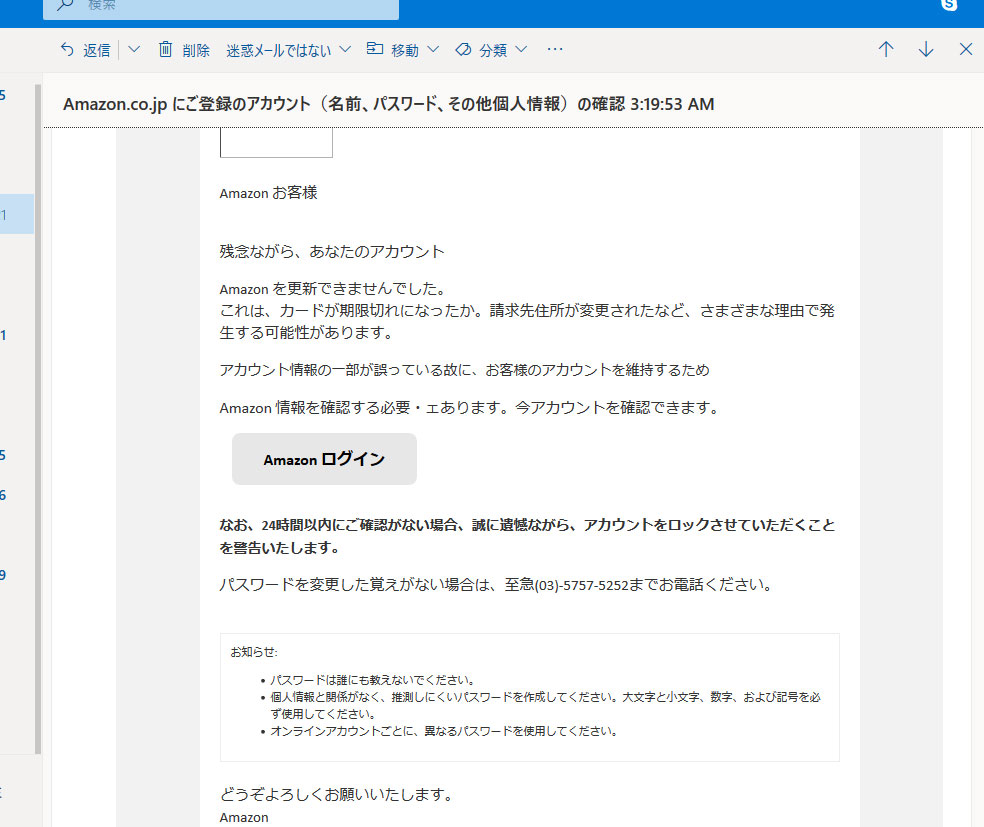Go to next message with down arrow

pos(926,49)
